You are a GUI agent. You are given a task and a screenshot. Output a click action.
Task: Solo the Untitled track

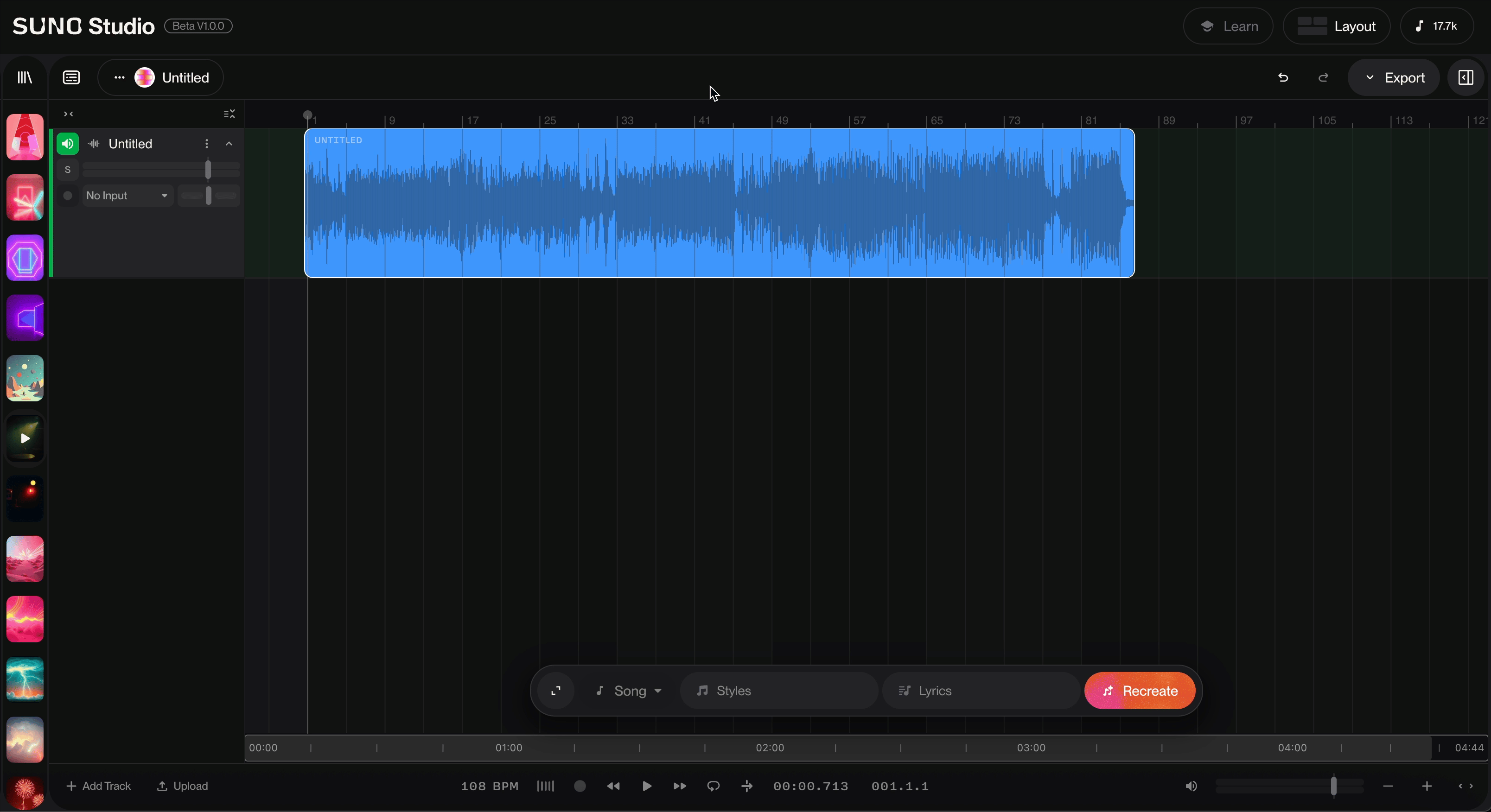(x=68, y=170)
